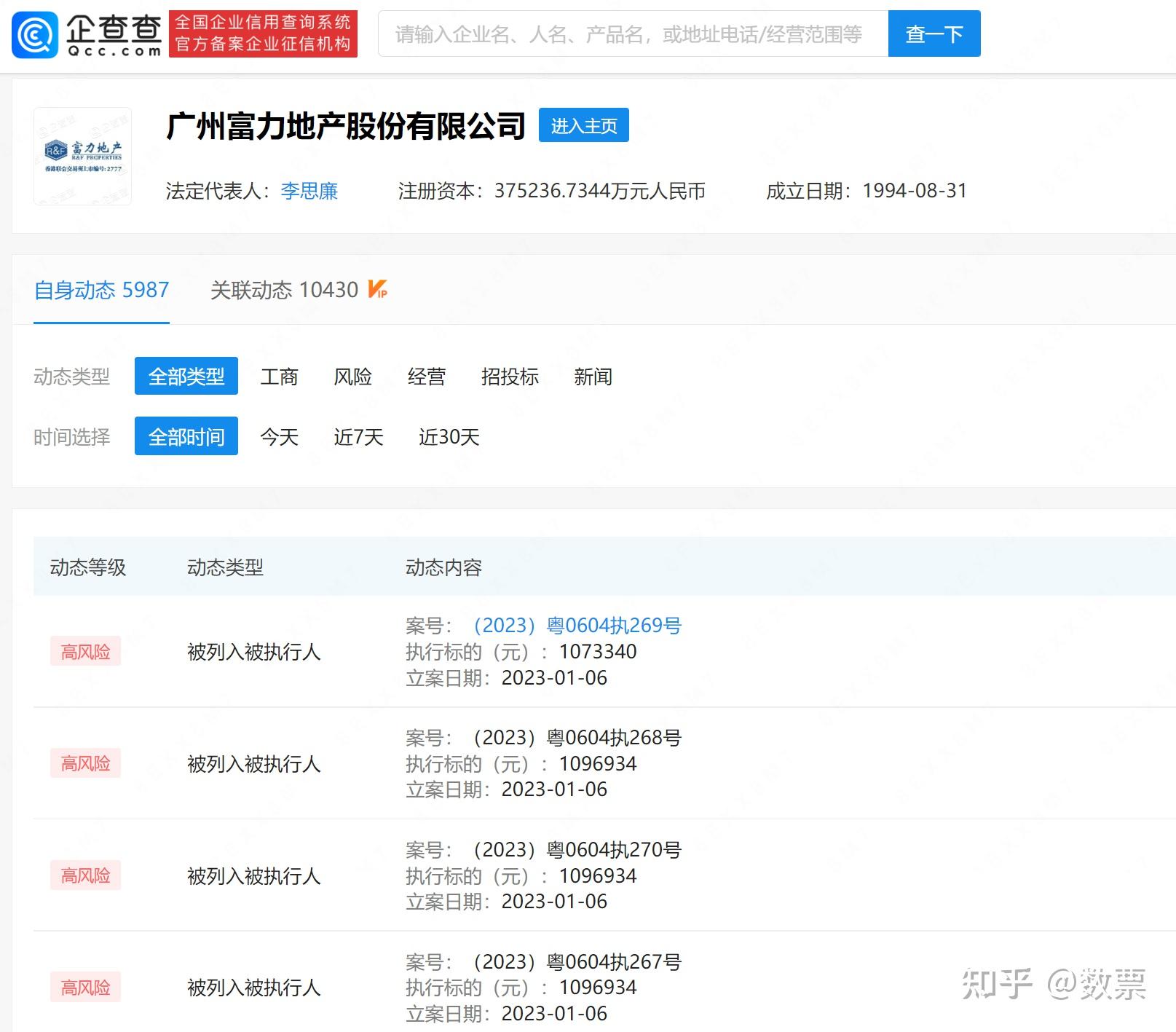Select the 全部时间 time filter
Screen dimensions: 1176x1032
(186, 436)
